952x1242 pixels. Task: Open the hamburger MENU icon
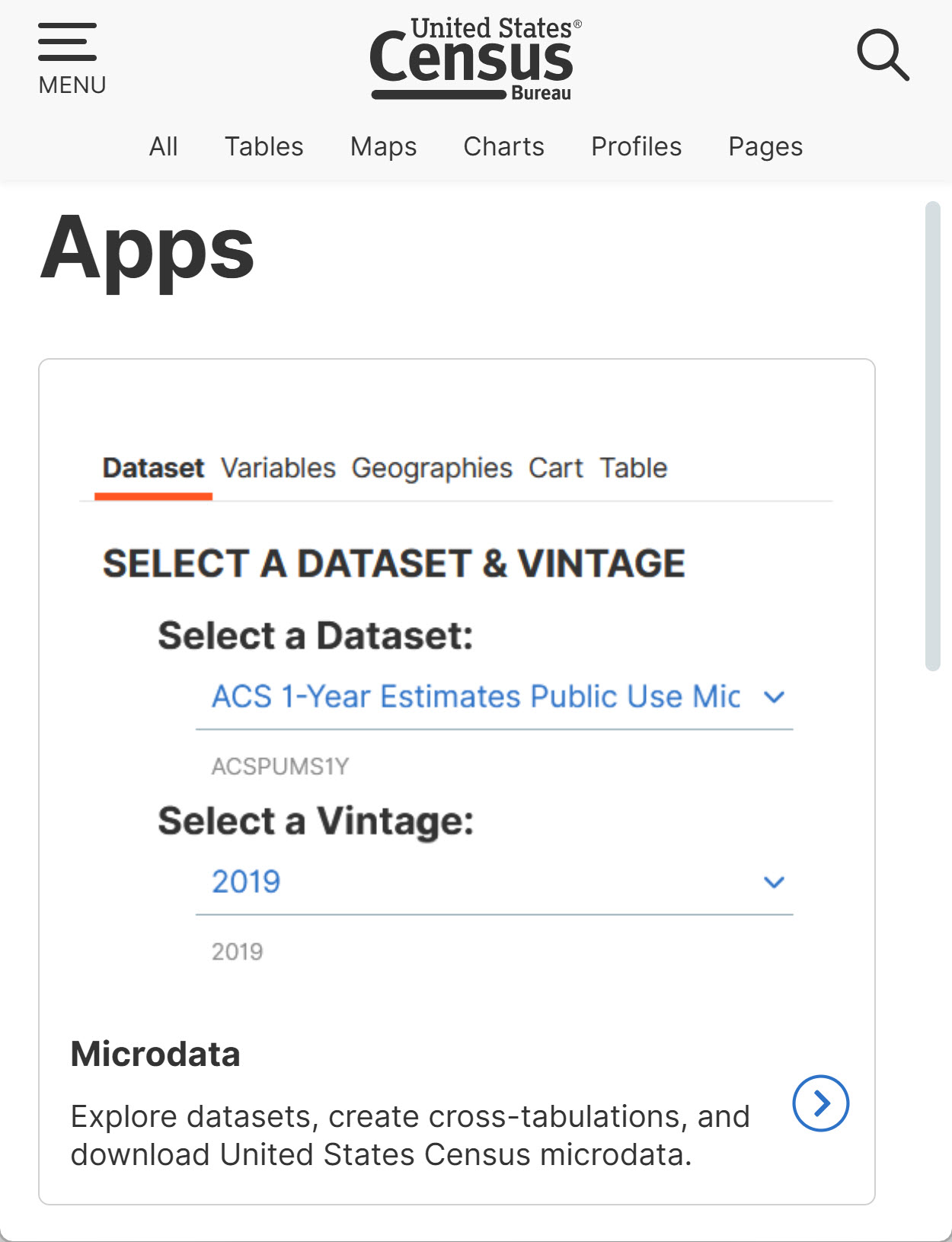(72, 58)
